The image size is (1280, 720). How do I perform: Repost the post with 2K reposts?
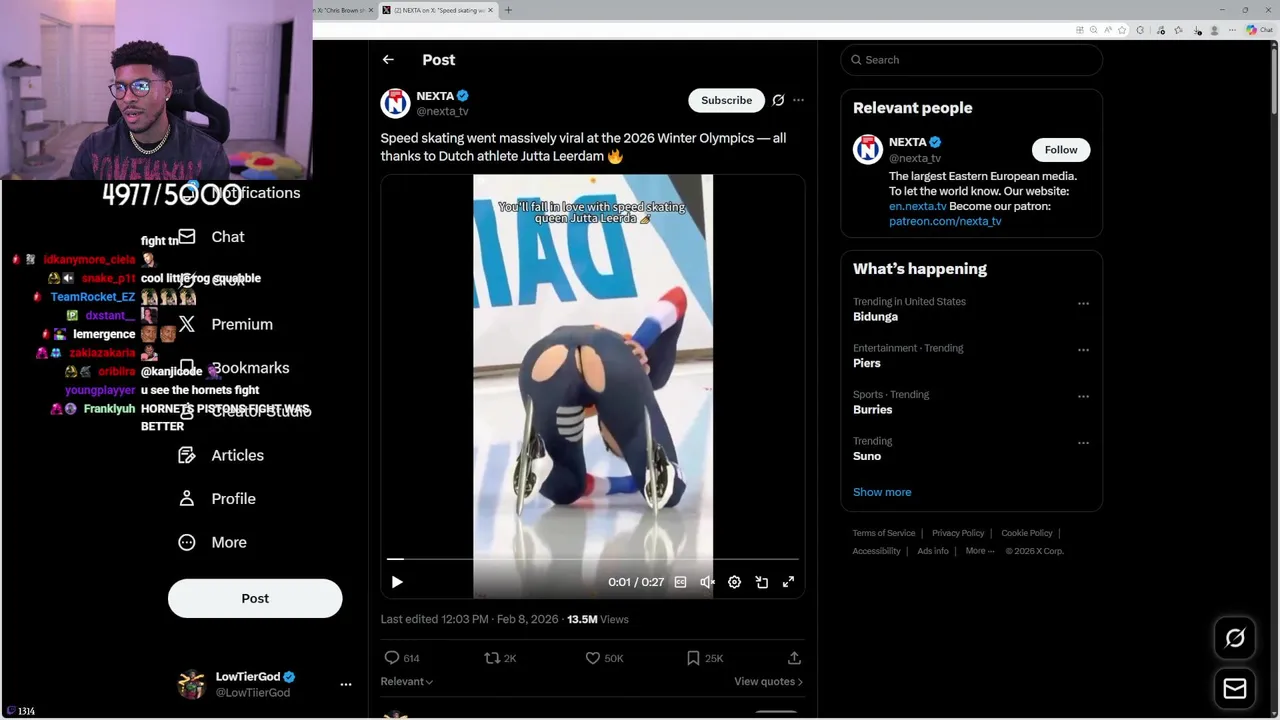pos(500,658)
